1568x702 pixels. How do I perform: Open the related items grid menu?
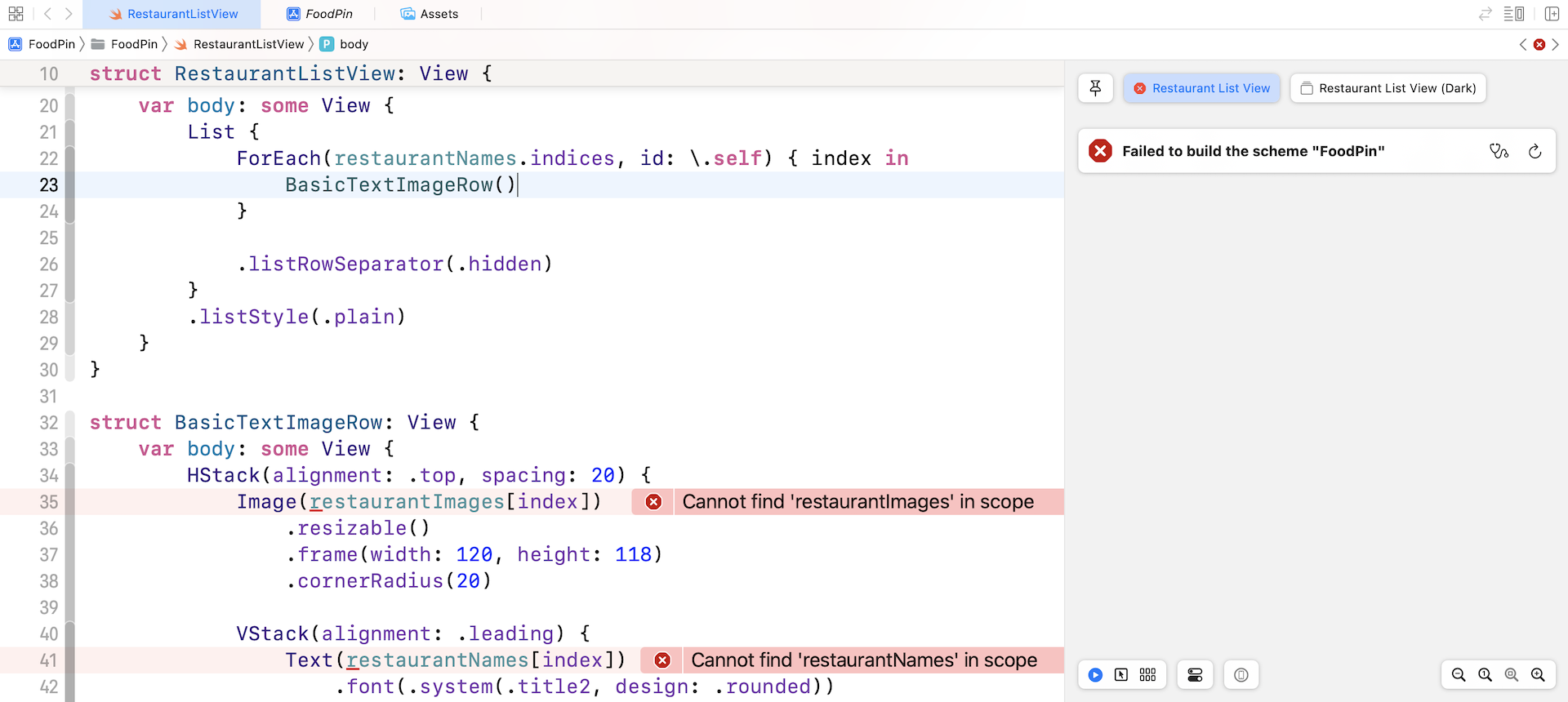(x=16, y=14)
